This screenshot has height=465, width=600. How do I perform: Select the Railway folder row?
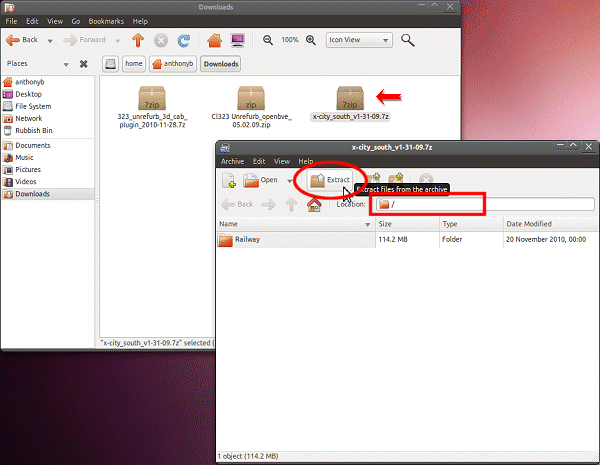click(x=408, y=240)
